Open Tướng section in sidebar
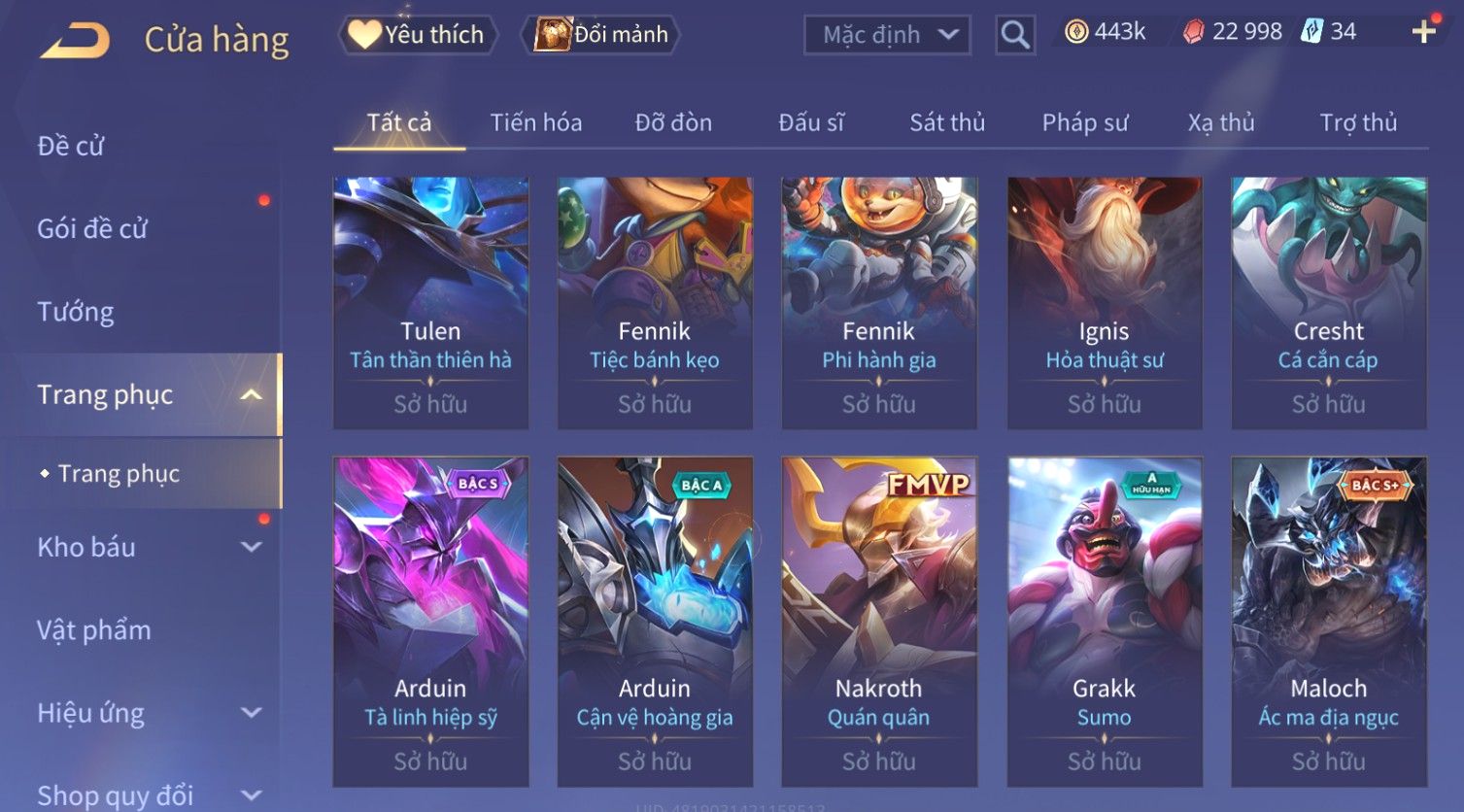This screenshot has height=812, width=1464. (76, 312)
